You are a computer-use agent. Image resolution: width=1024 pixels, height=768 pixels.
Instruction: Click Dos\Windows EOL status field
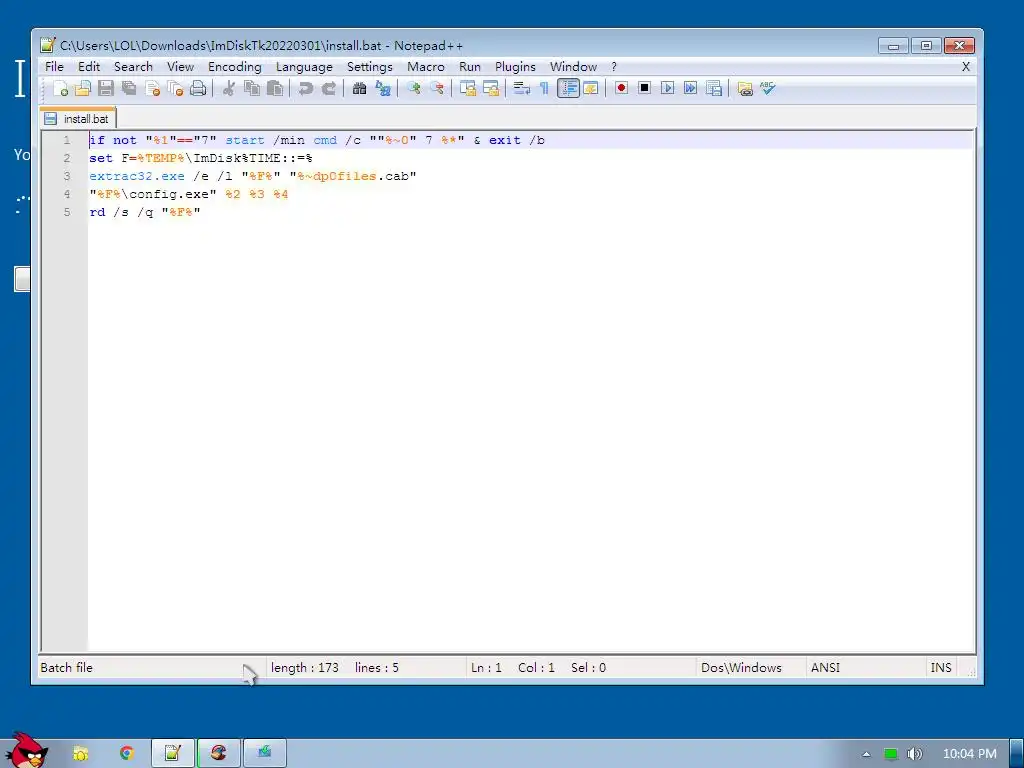point(741,667)
